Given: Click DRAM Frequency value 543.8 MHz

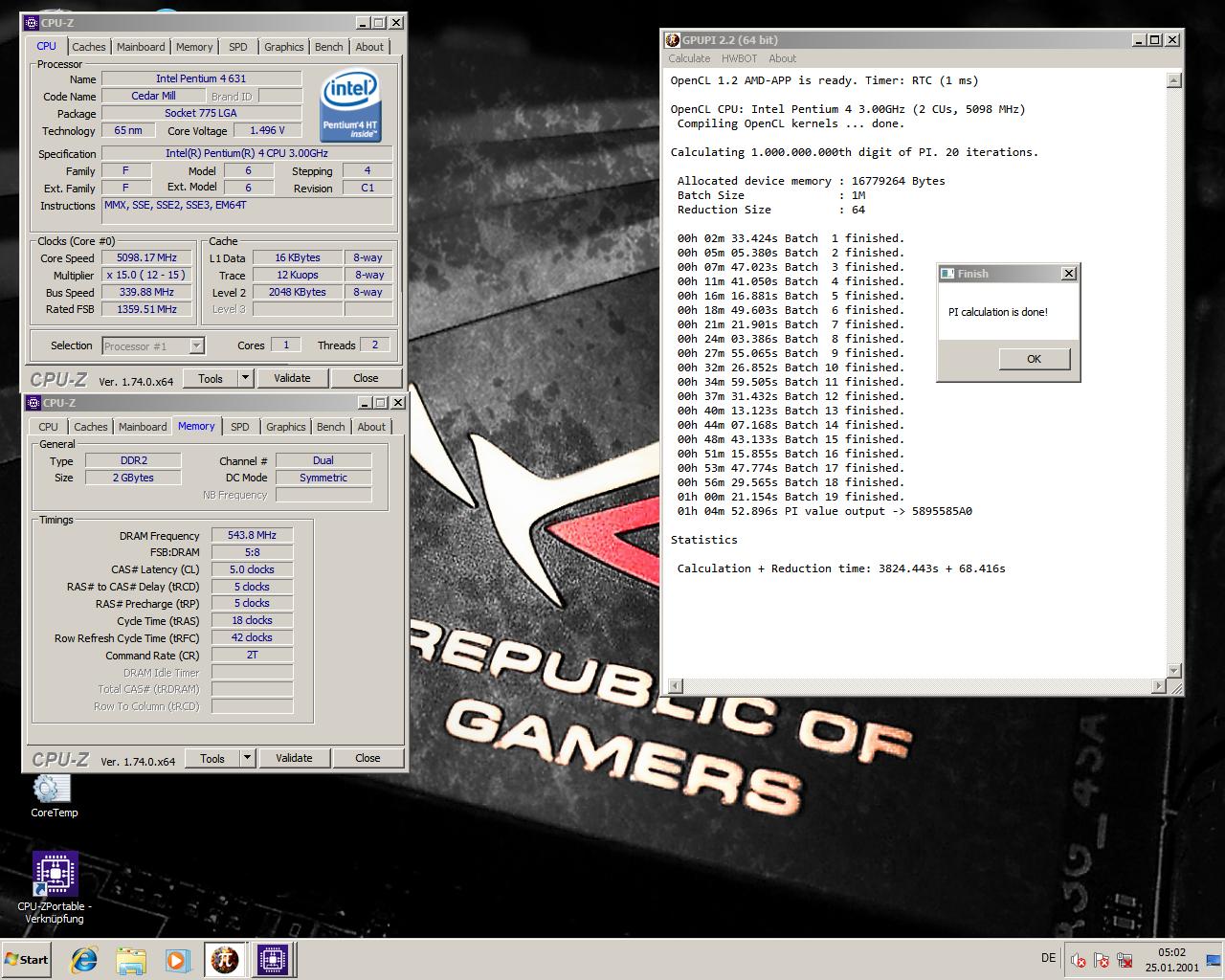Looking at the screenshot, I should [252, 536].
